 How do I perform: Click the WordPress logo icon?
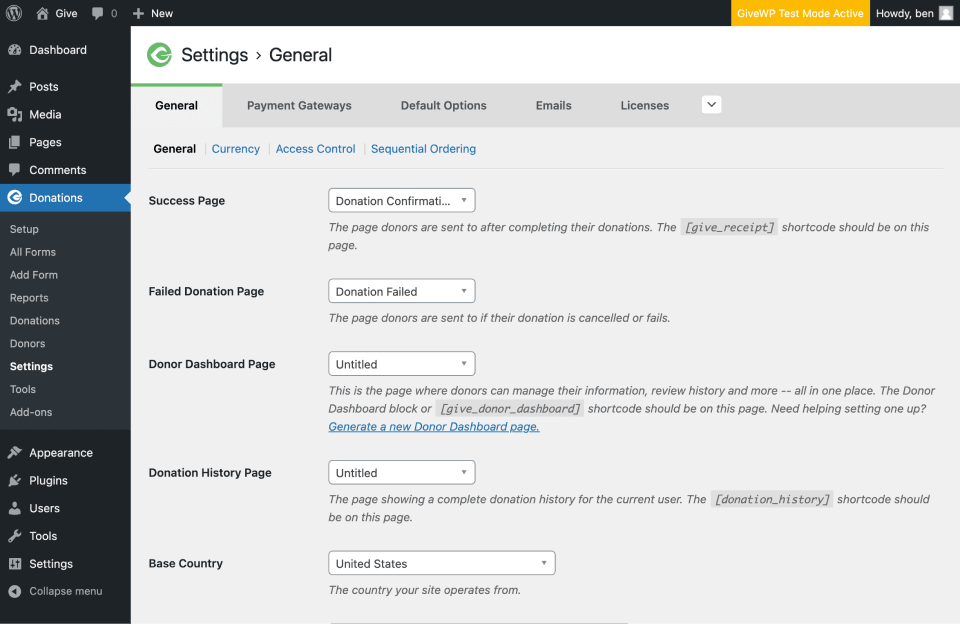click(x=13, y=13)
